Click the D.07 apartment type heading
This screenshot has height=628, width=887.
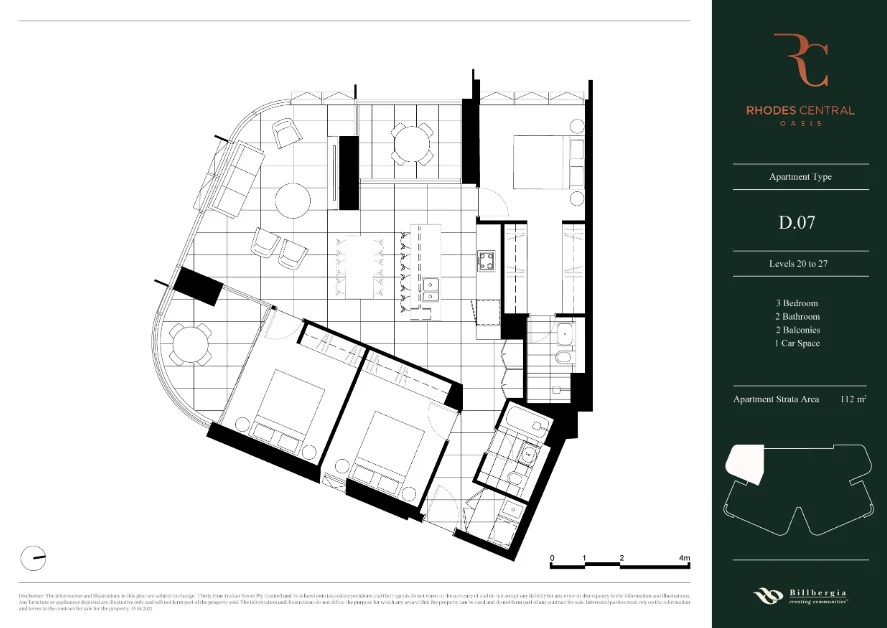point(799,222)
